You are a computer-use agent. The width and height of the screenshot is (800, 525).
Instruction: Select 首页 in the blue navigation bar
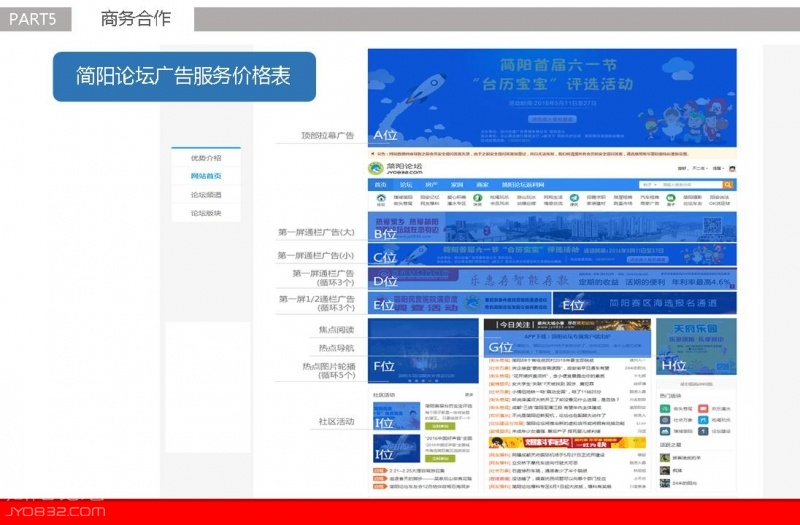click(381, 185)
